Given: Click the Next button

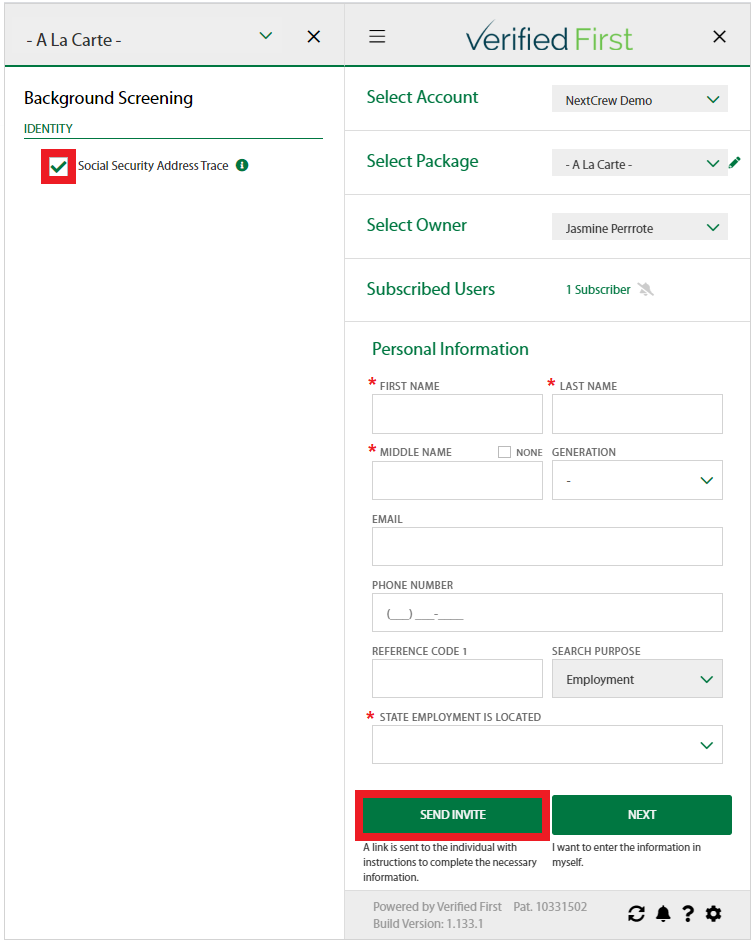Looking at the screenshot, I should tap(642, 815).
